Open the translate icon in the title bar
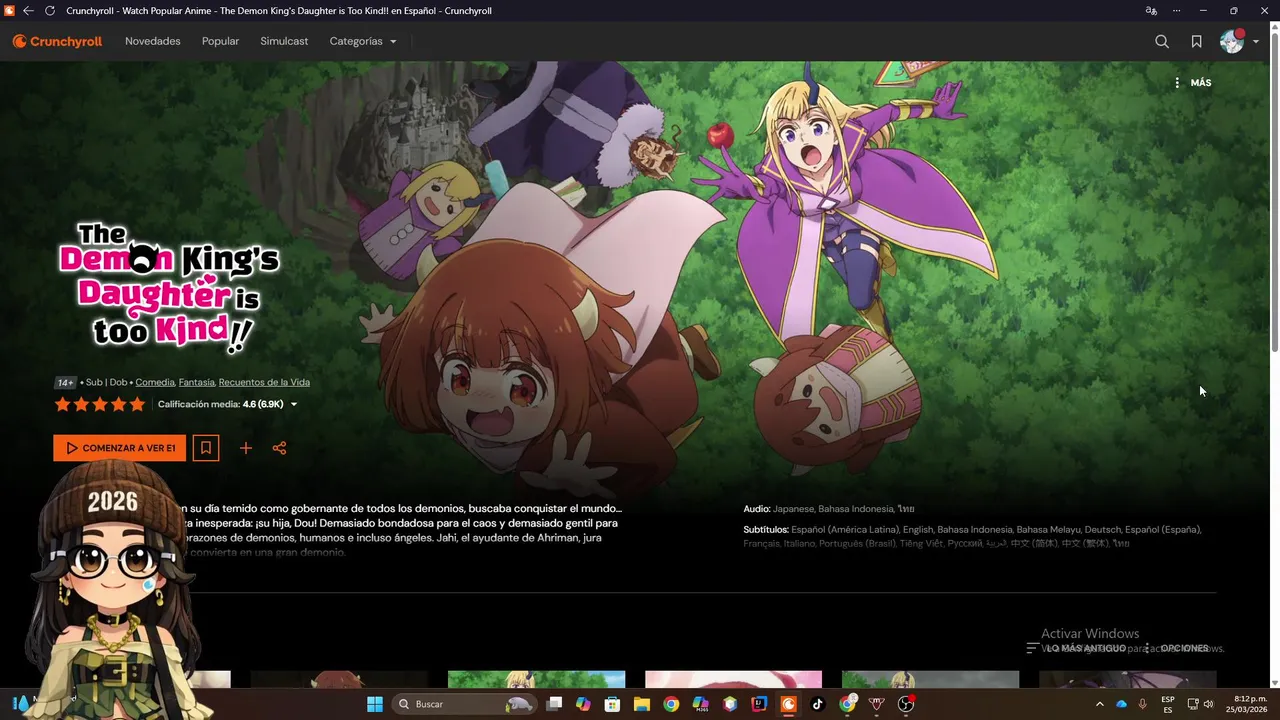The height and width of the screenshot is (720, 1280). pos(1151,11)
